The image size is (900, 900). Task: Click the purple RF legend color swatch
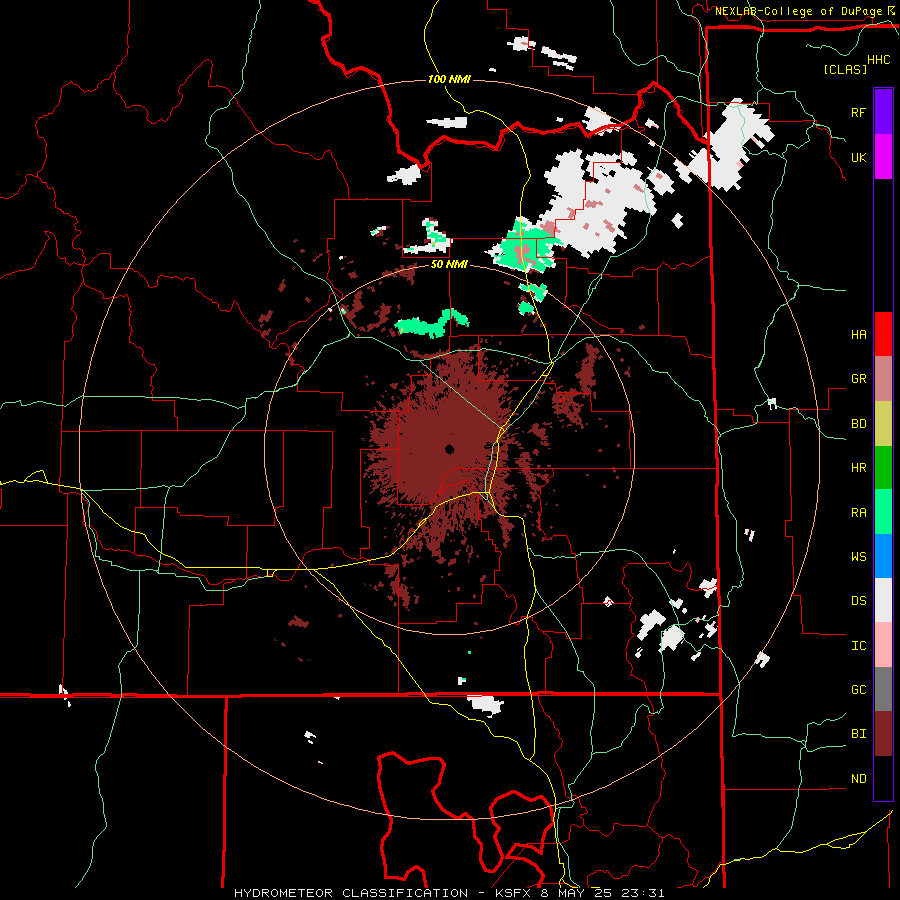pos(883,112)
